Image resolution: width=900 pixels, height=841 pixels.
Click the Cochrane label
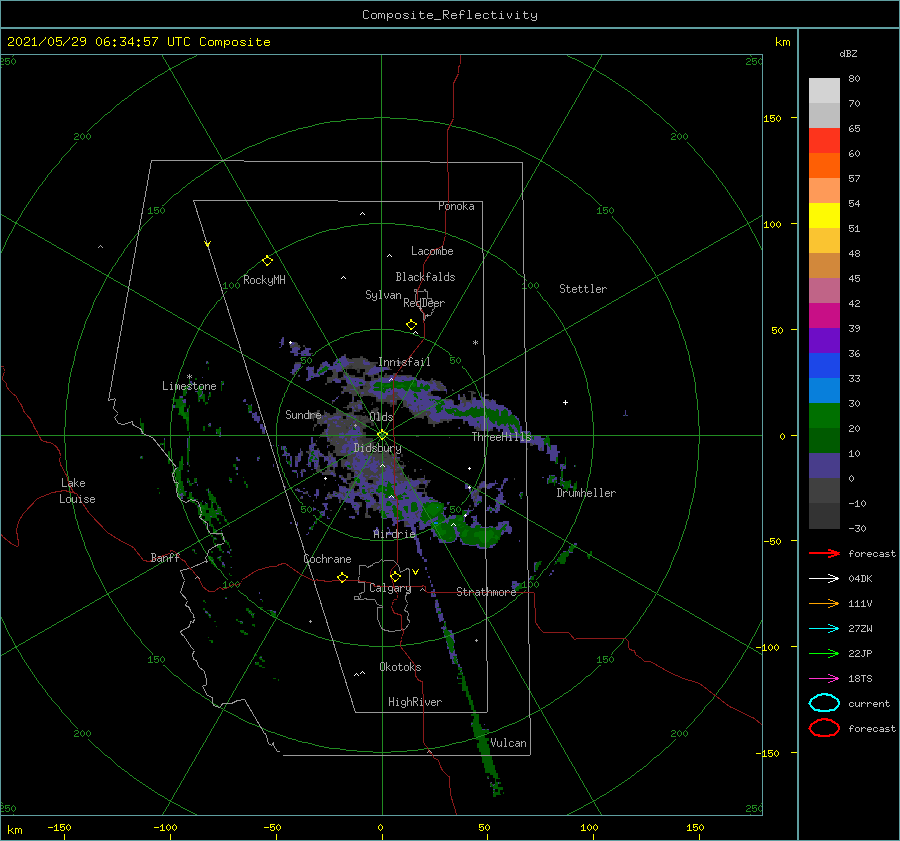point(327,559)
